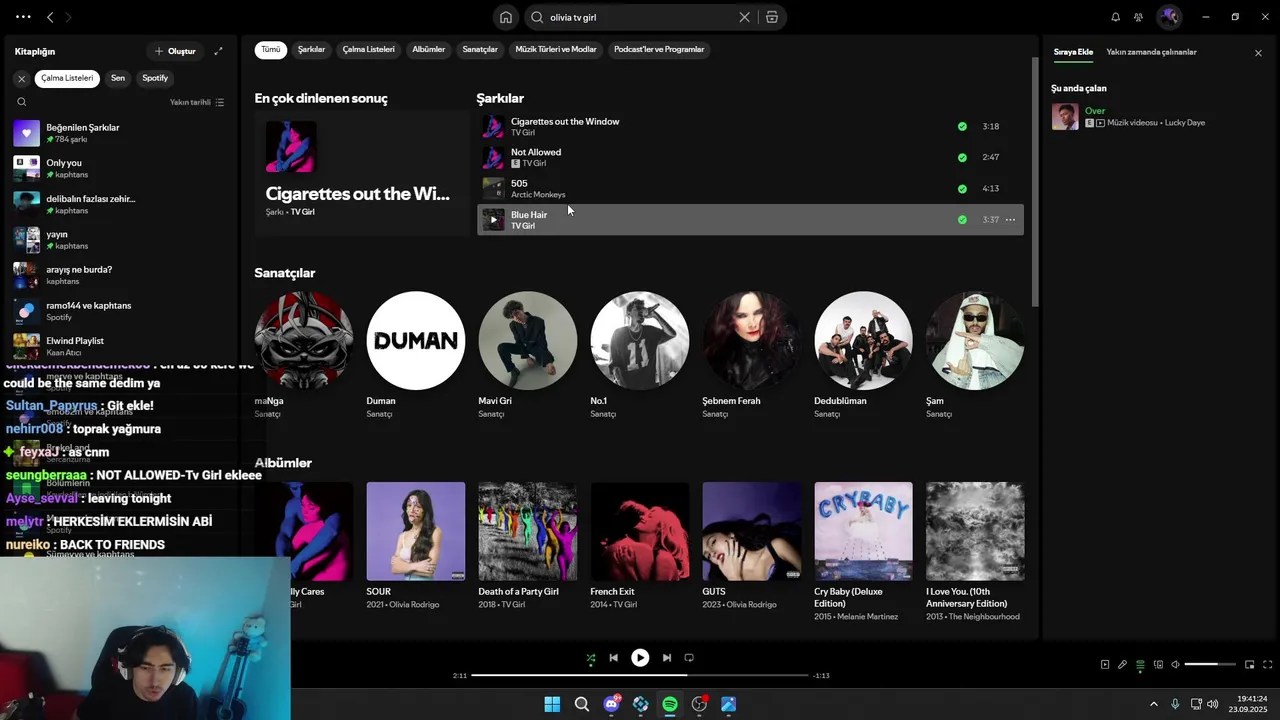Adjust the volume slider
The width and height of the screenshot is (1280, 720).
click(x=1210, y=665)
